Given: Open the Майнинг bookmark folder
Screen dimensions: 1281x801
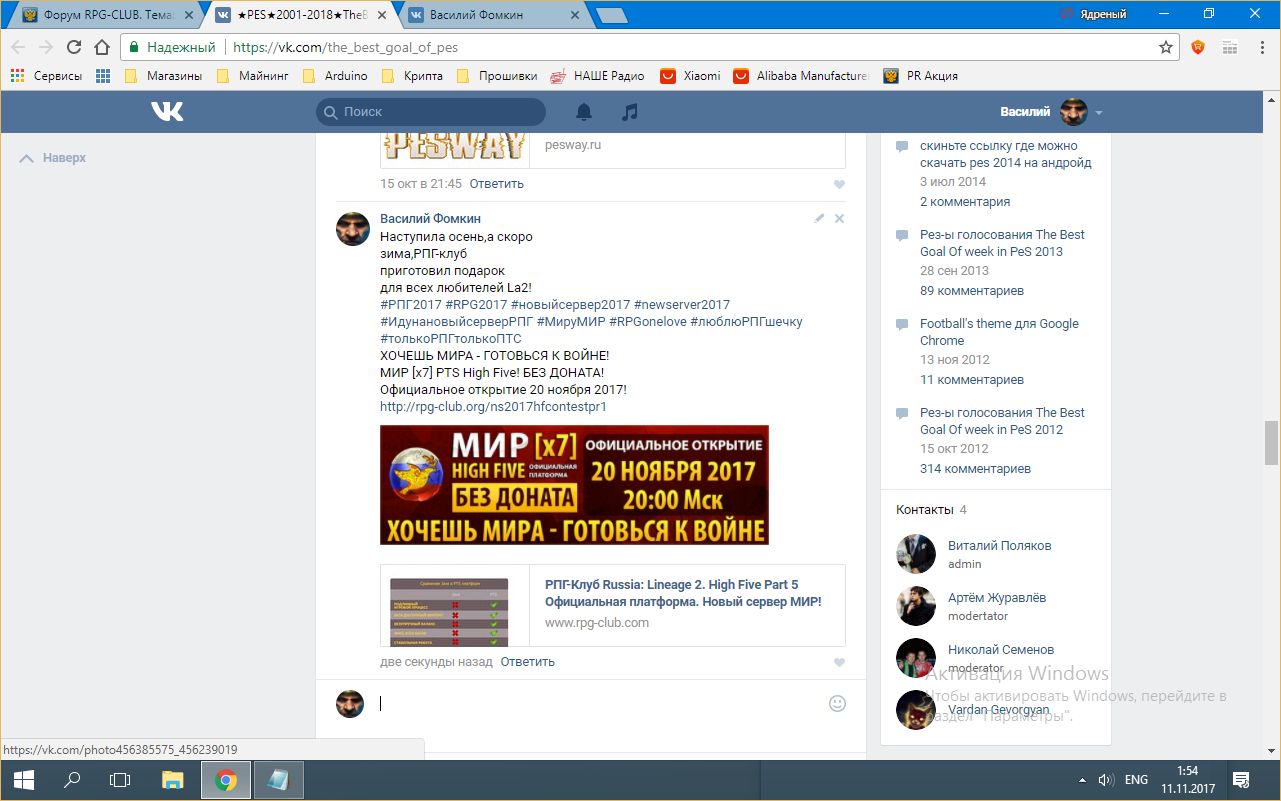Looking at the screenshot, I should click(252, 76).
